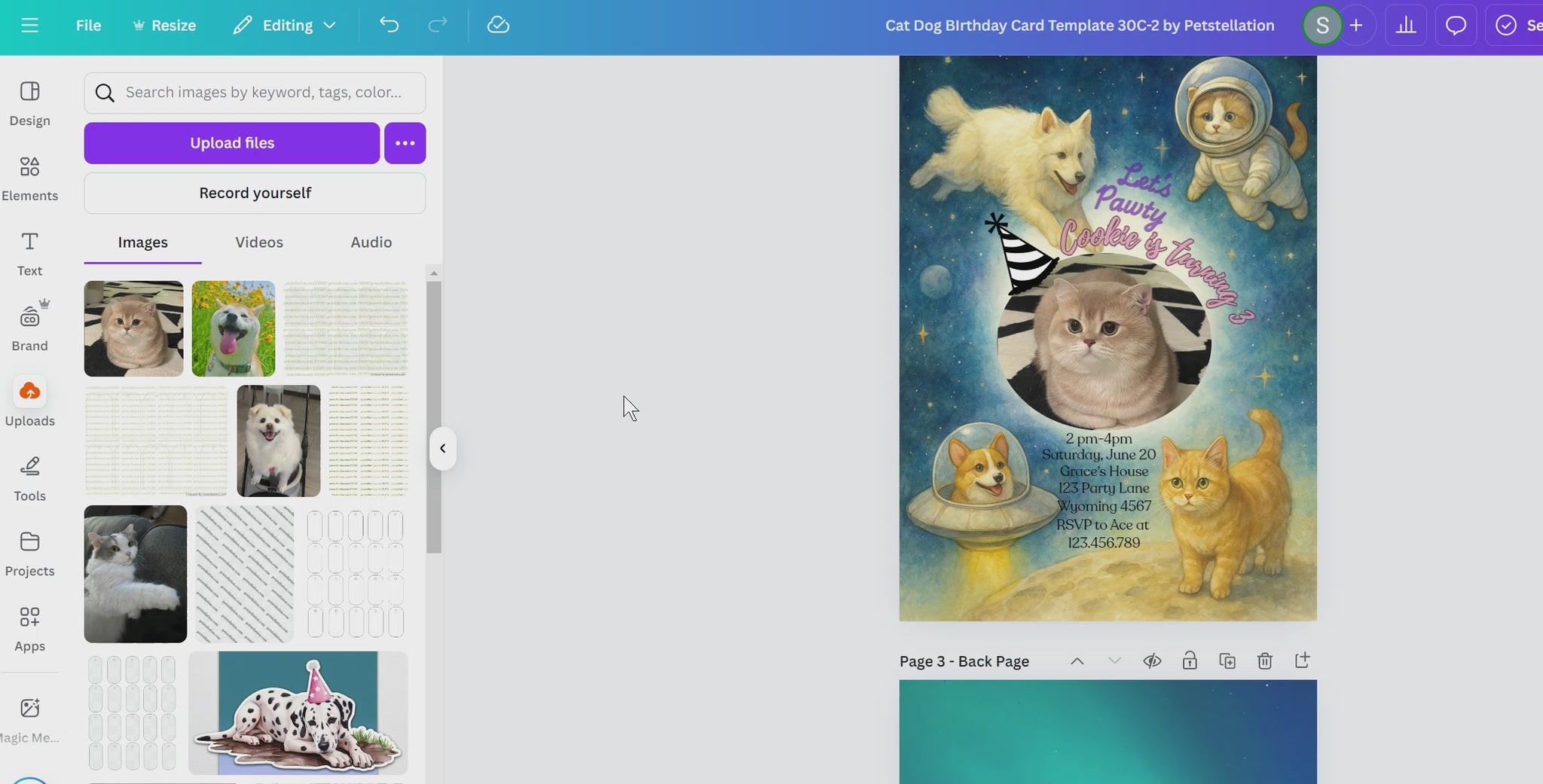Image resolution: width=1543 pixels, height=784 pixels.
Task: Undo the last action
Action: (x=389, y=25)
